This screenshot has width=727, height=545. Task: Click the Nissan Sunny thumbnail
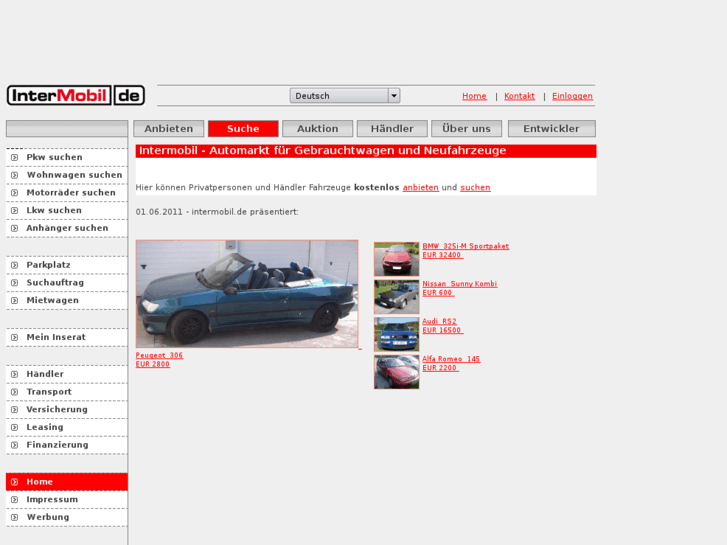coord(396,296)
